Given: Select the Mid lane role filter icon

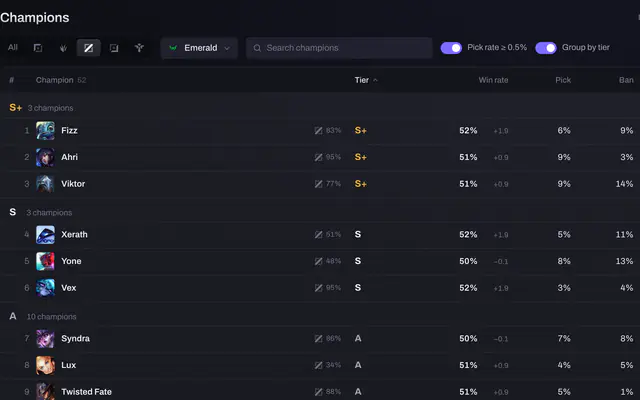Looking at the screenshot, I should click(x=89, y=48).
